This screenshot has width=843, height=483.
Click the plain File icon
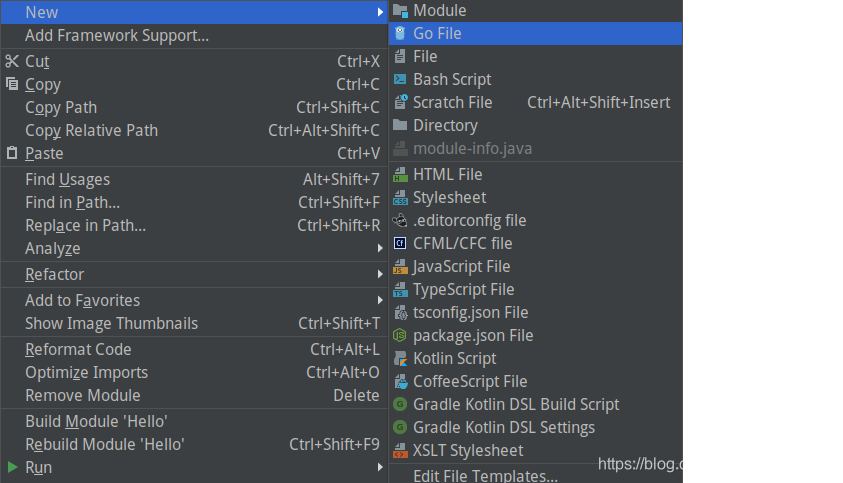click(400, 56)
